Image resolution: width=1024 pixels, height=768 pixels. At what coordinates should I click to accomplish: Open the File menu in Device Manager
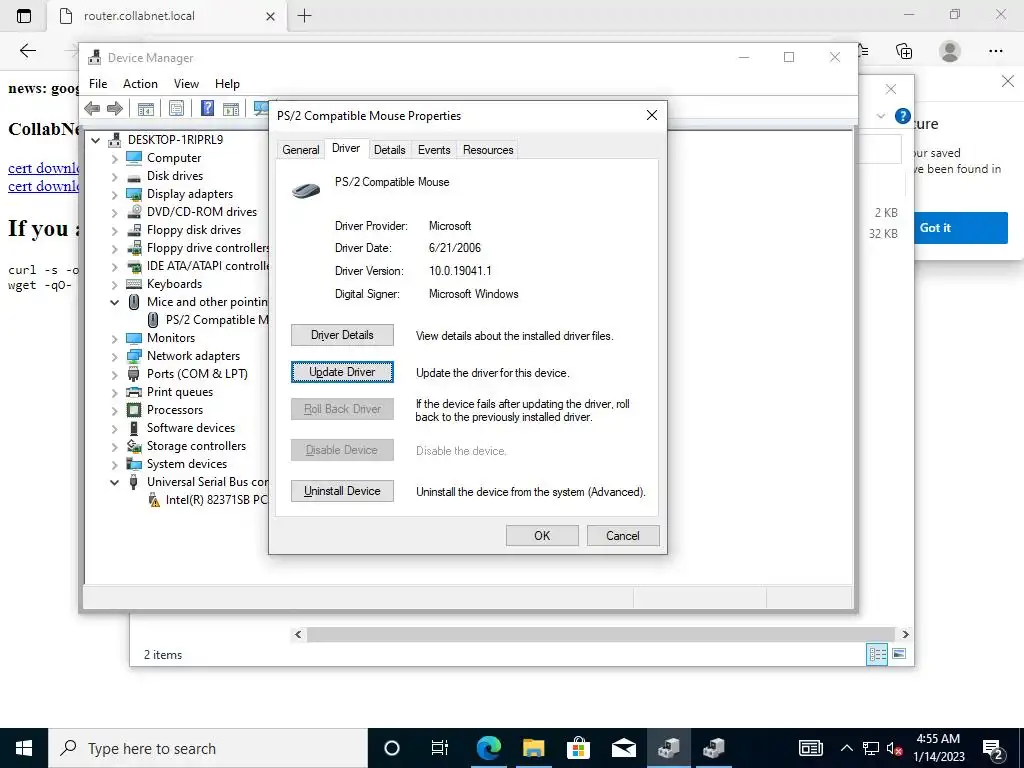tap(98, 84)
